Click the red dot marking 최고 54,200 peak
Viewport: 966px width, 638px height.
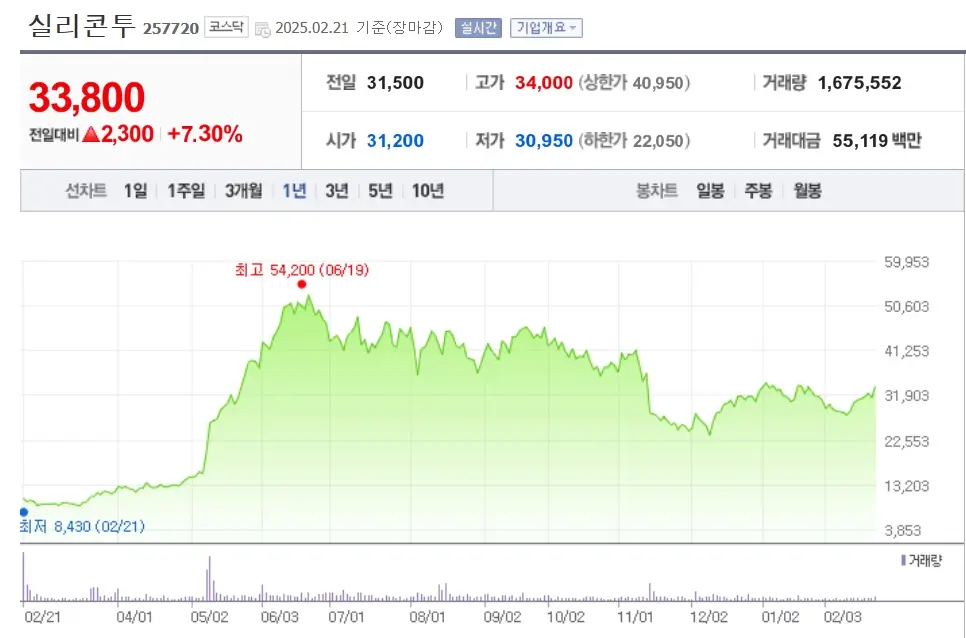[x=301, y=284]
